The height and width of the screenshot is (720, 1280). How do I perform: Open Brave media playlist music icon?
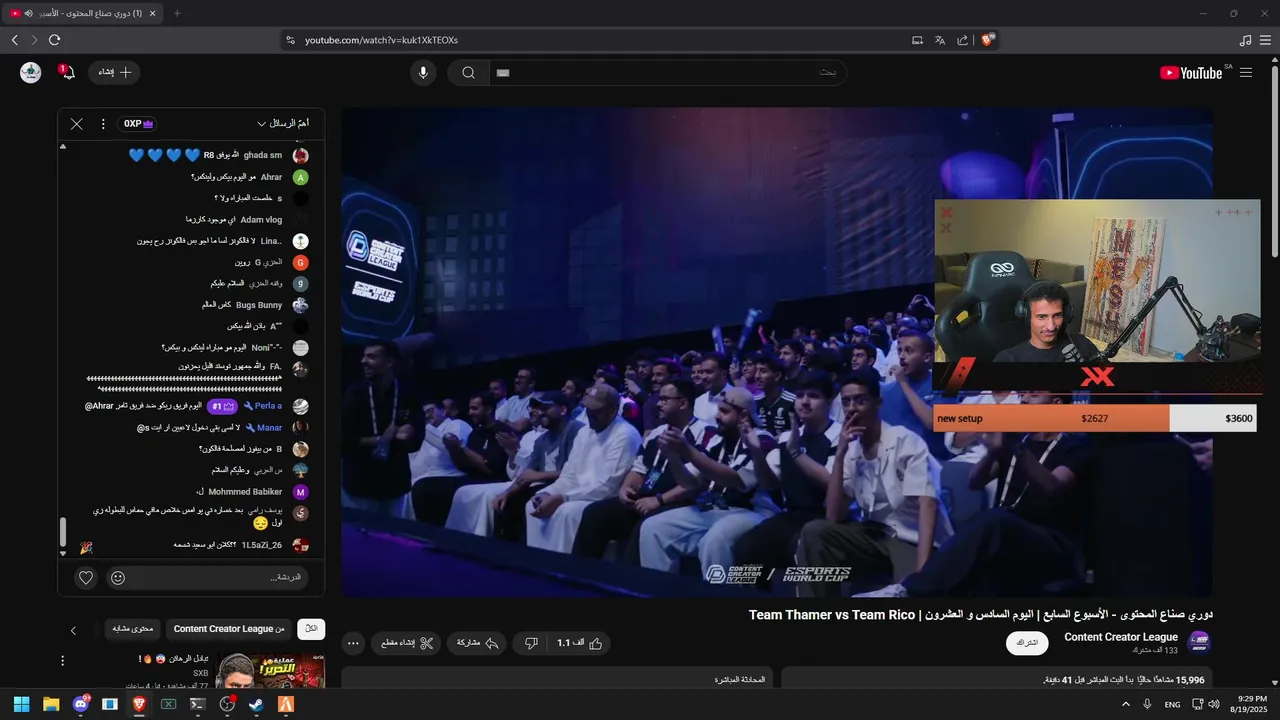[1245, 40]
